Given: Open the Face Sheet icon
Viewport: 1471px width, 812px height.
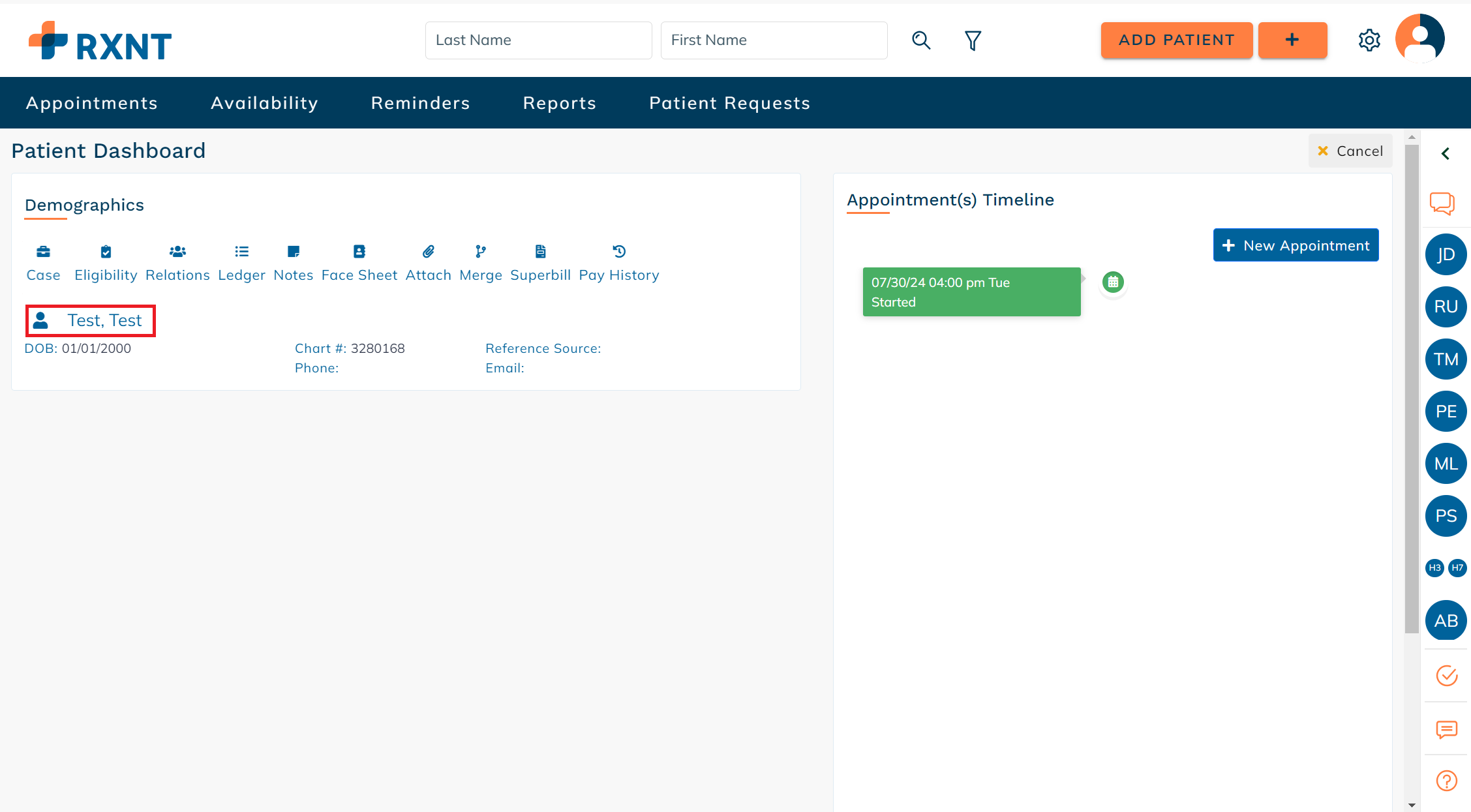Looking at the screenshot, I should coord(359,252).
